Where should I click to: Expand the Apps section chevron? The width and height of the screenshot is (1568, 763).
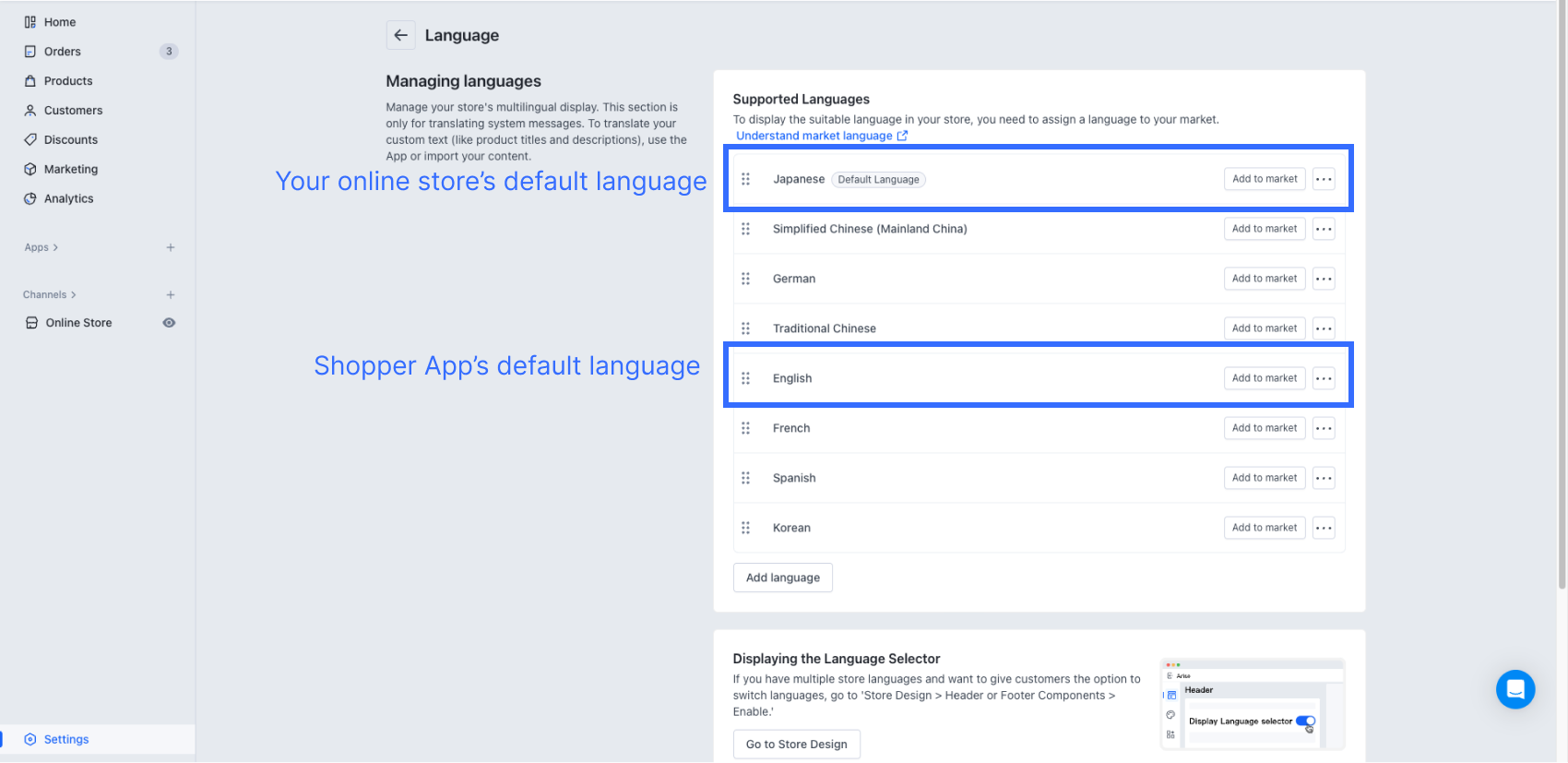coord(55,247)
